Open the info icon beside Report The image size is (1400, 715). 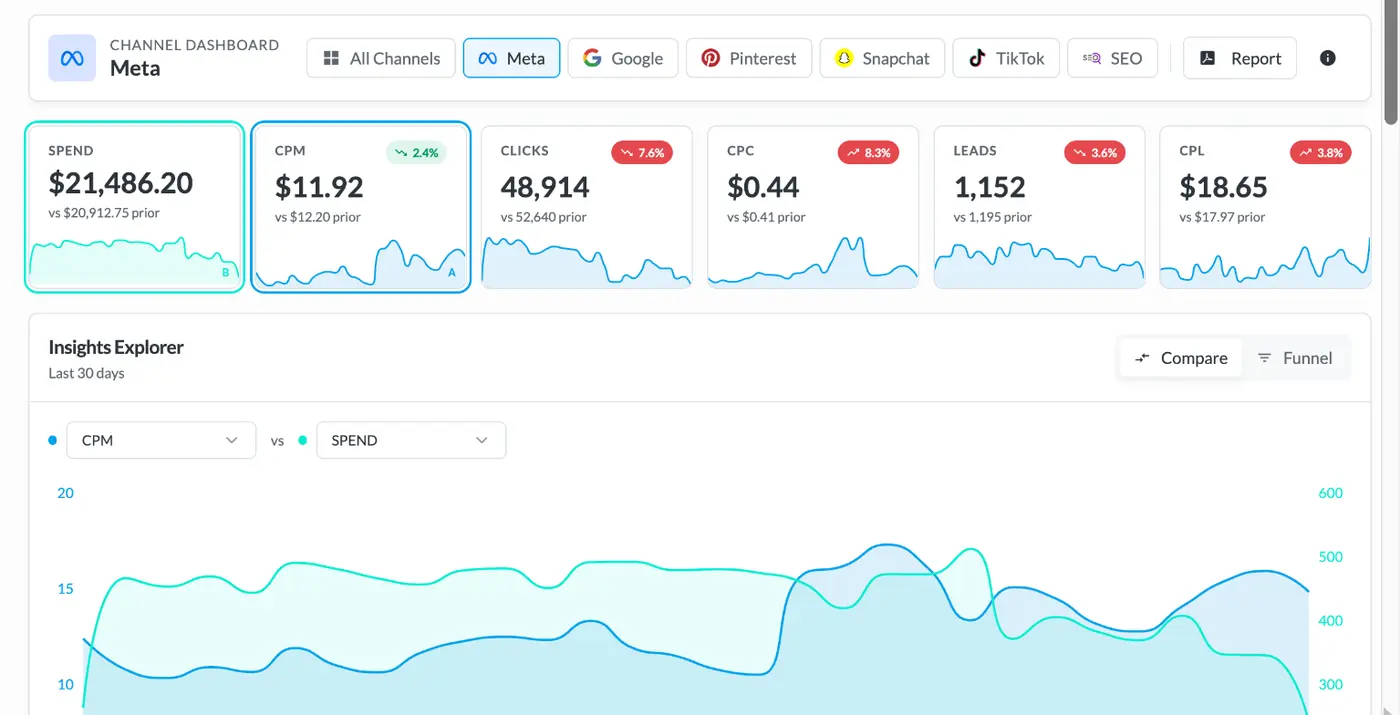(1328, 58)
